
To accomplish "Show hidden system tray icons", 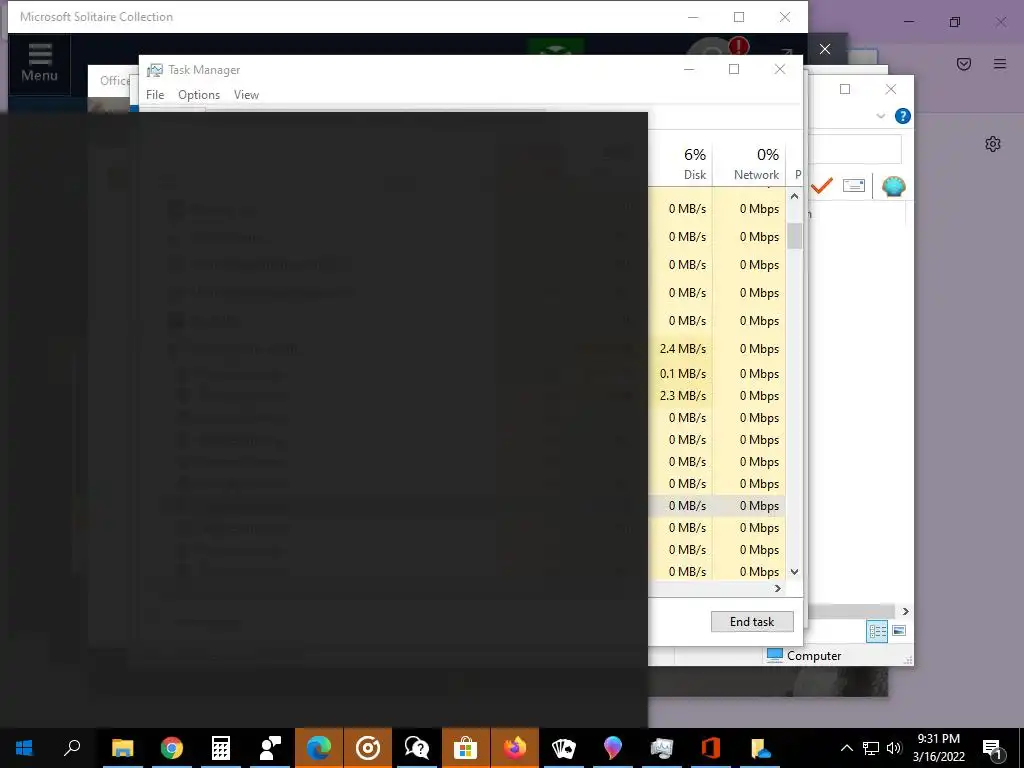I will (x=846, y=748).
